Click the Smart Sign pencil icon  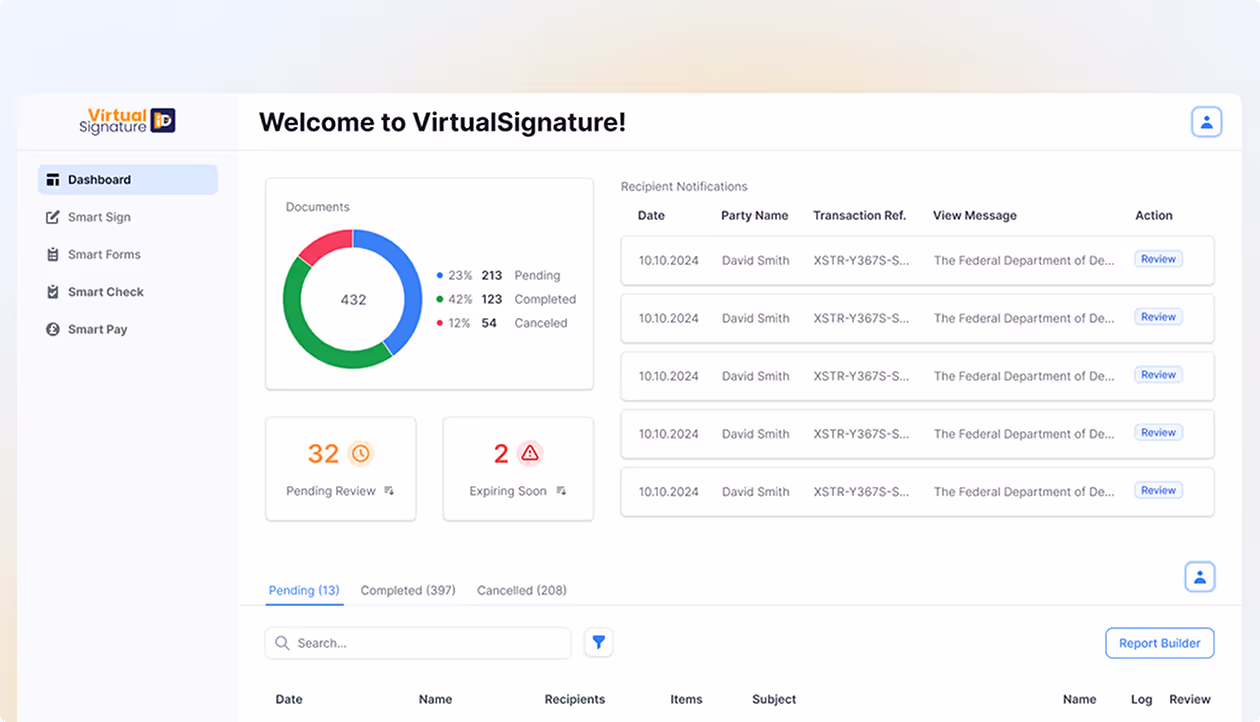[53, 217]
